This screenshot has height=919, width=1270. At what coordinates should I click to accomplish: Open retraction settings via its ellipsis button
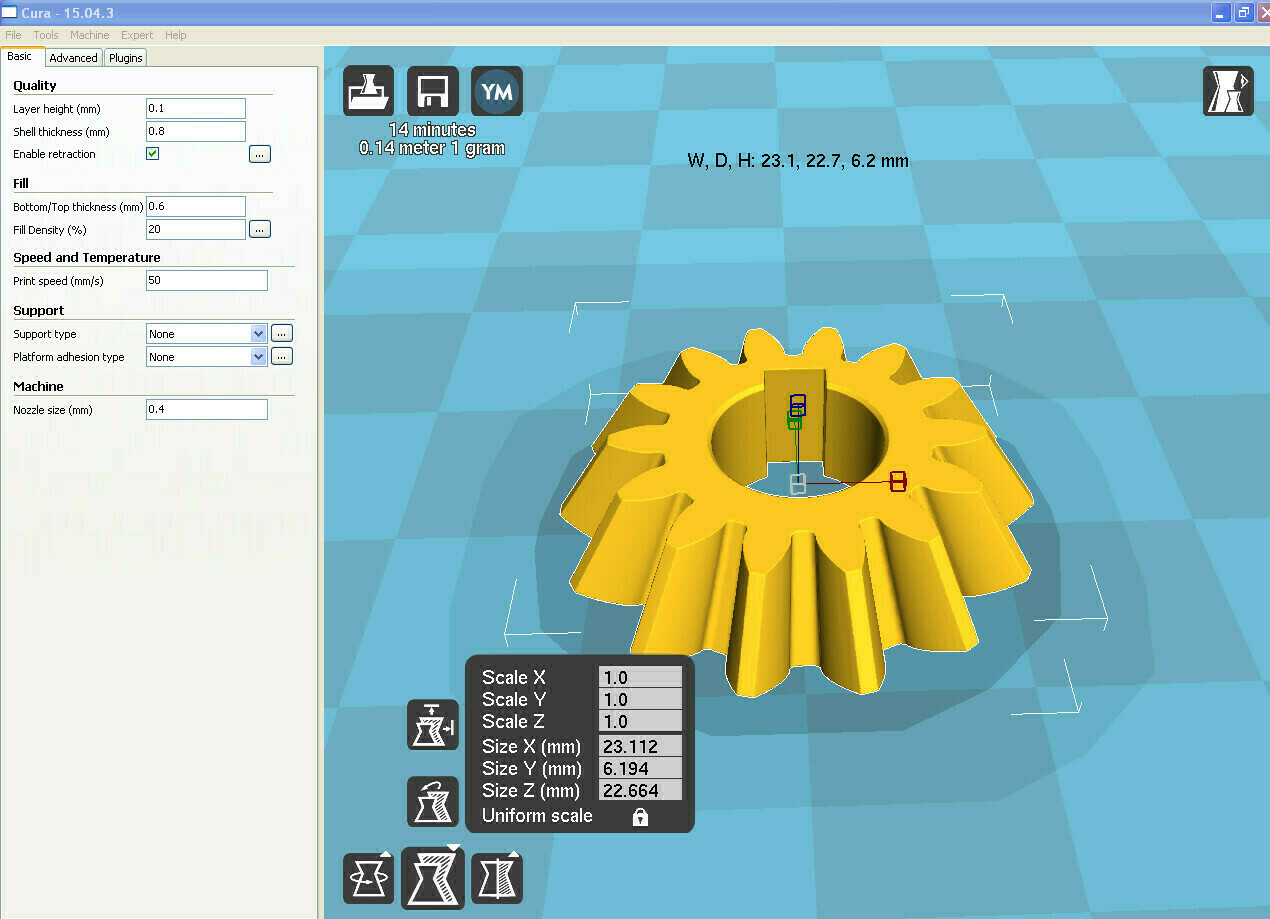(x=259, y=153)
